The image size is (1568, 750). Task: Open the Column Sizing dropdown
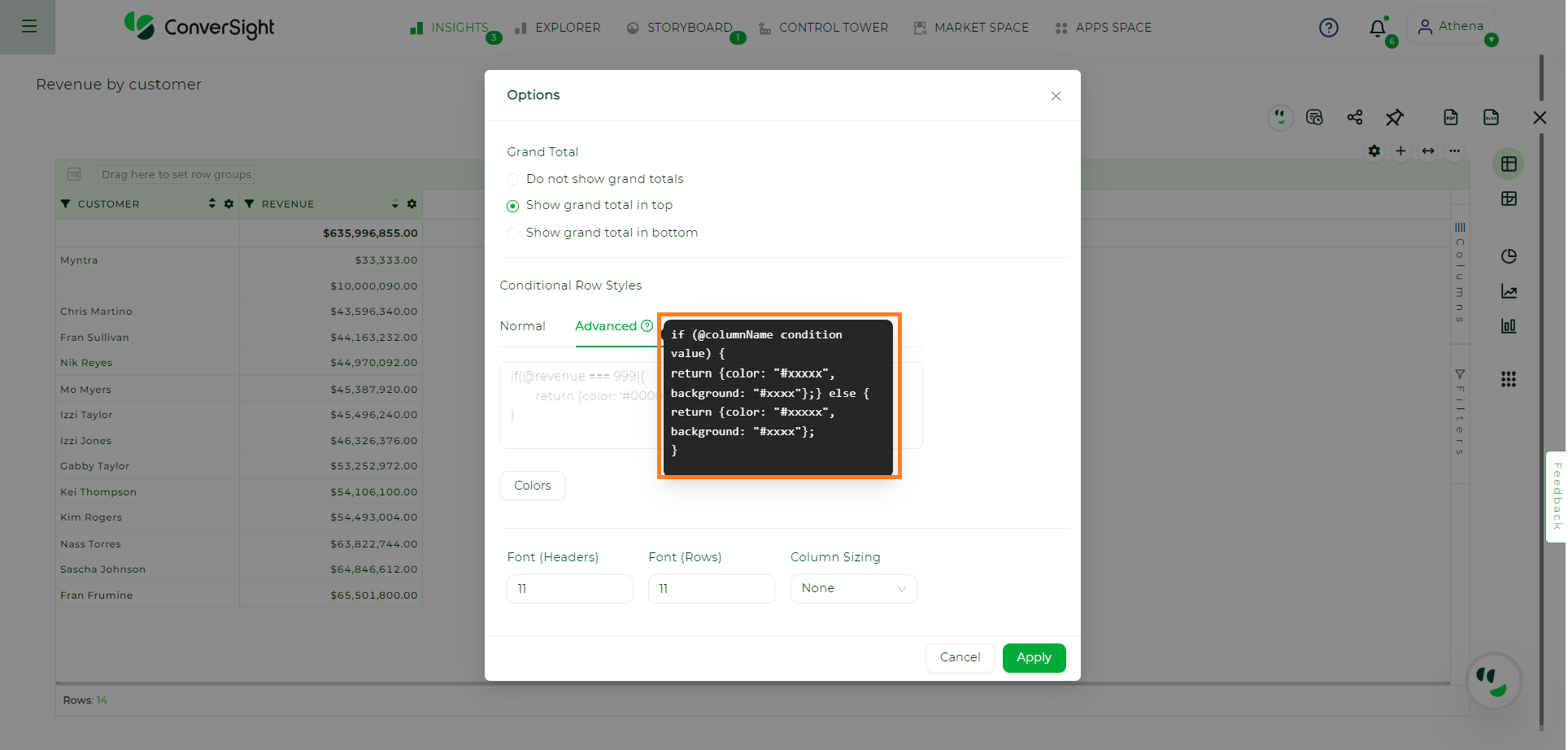coord(854,589)
